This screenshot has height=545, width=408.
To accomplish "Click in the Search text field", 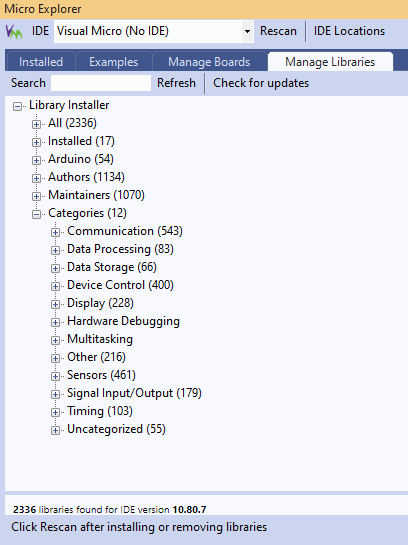I will [x=101, y=83].
